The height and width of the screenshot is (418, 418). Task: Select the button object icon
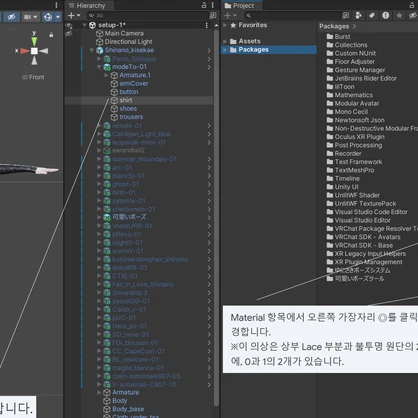[x=114, y=92]
